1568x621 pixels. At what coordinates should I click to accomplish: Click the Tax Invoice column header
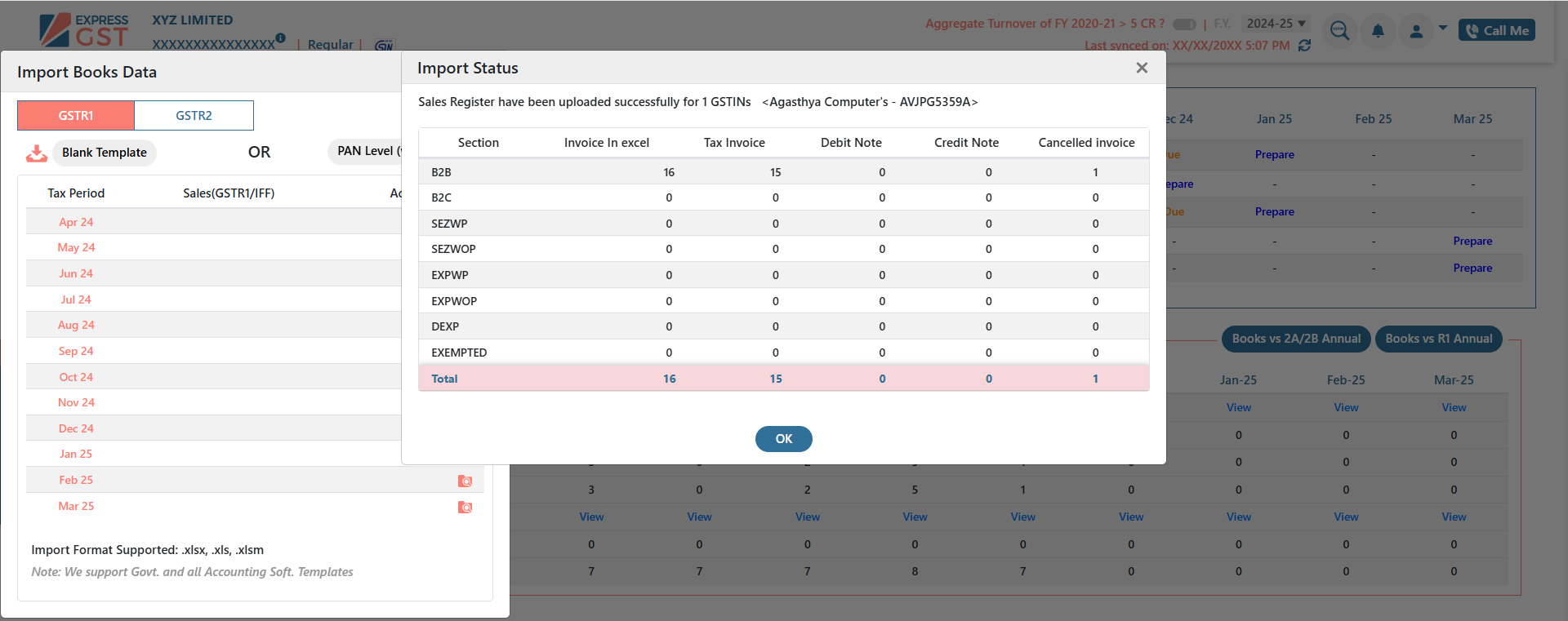(x=734, y=143)
